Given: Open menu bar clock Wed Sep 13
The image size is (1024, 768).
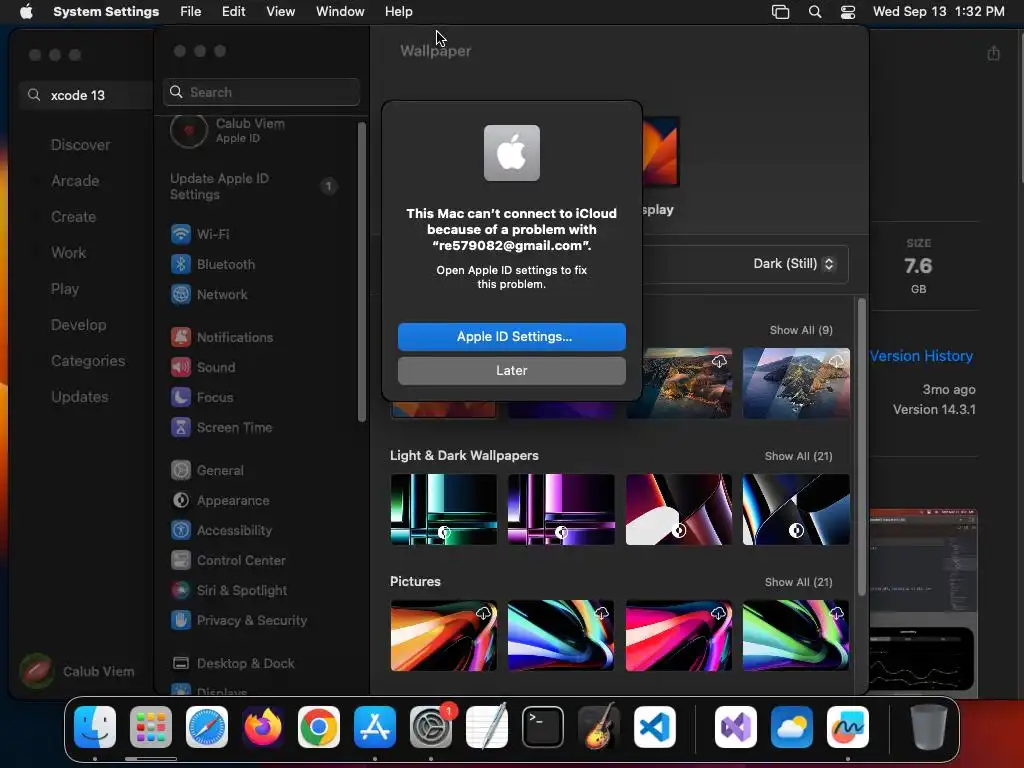Looking at the screenshot, I should click(938, 12).
